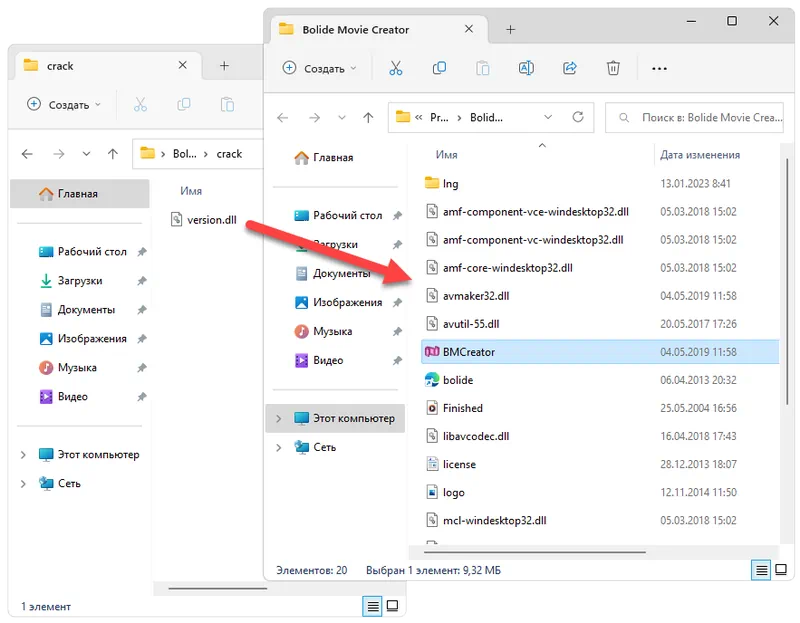Select the Finished file

click(x=454, y=408)
